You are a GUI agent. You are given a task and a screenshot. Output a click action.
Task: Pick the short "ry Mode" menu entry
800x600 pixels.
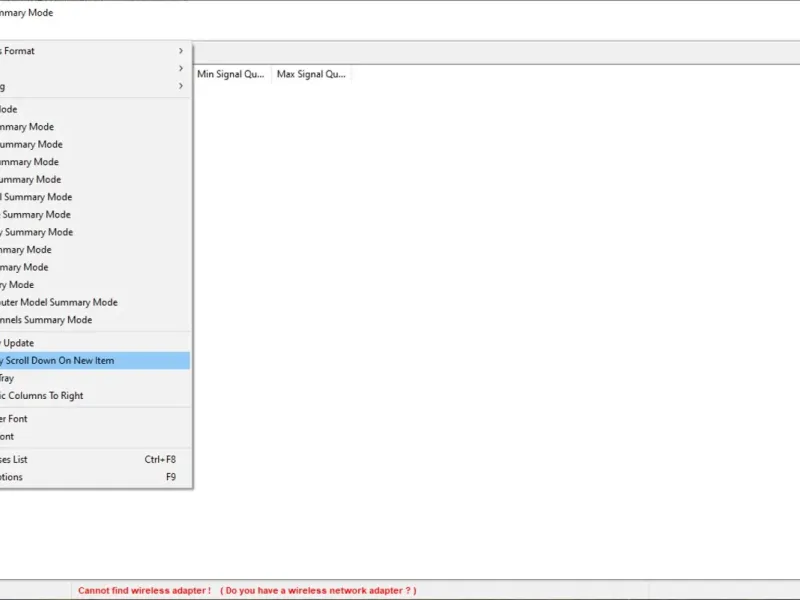tap(95, 285)
